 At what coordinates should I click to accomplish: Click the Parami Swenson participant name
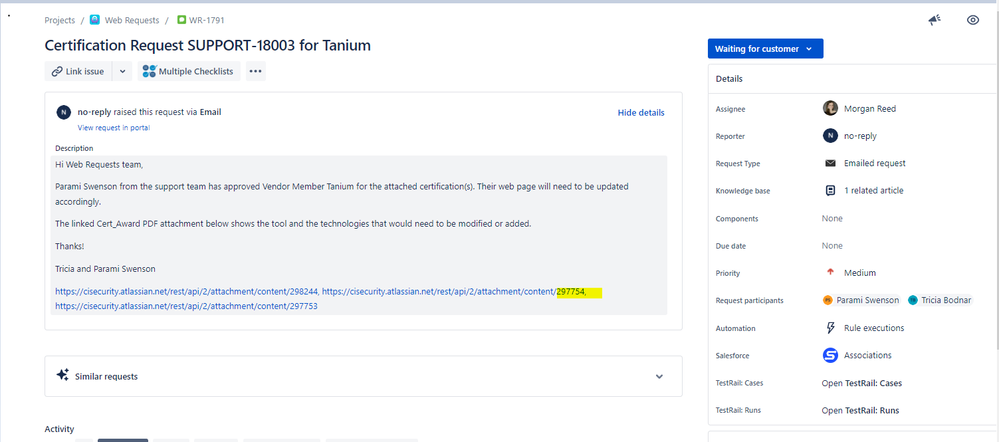tap(868, 300)
